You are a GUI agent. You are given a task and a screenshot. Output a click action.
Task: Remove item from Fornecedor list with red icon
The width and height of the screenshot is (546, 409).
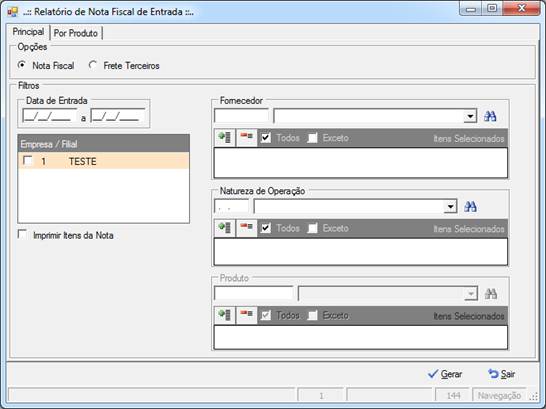(247, 138)
